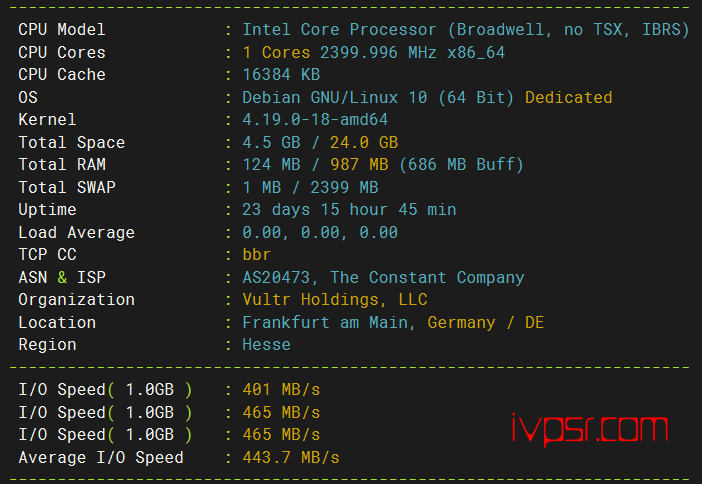The height and width of the screenshot is (484, 702).
Task: Select AS20473 The Constant Company text
Action: [x=383, y=278]
